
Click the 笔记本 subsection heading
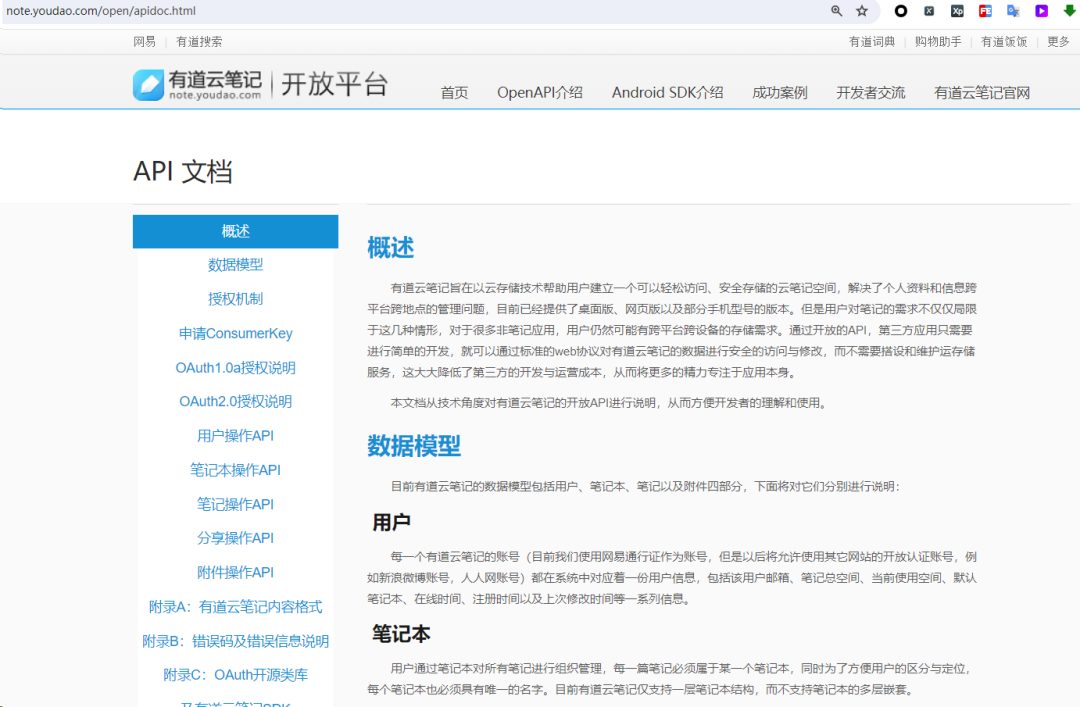click(401, 634)
